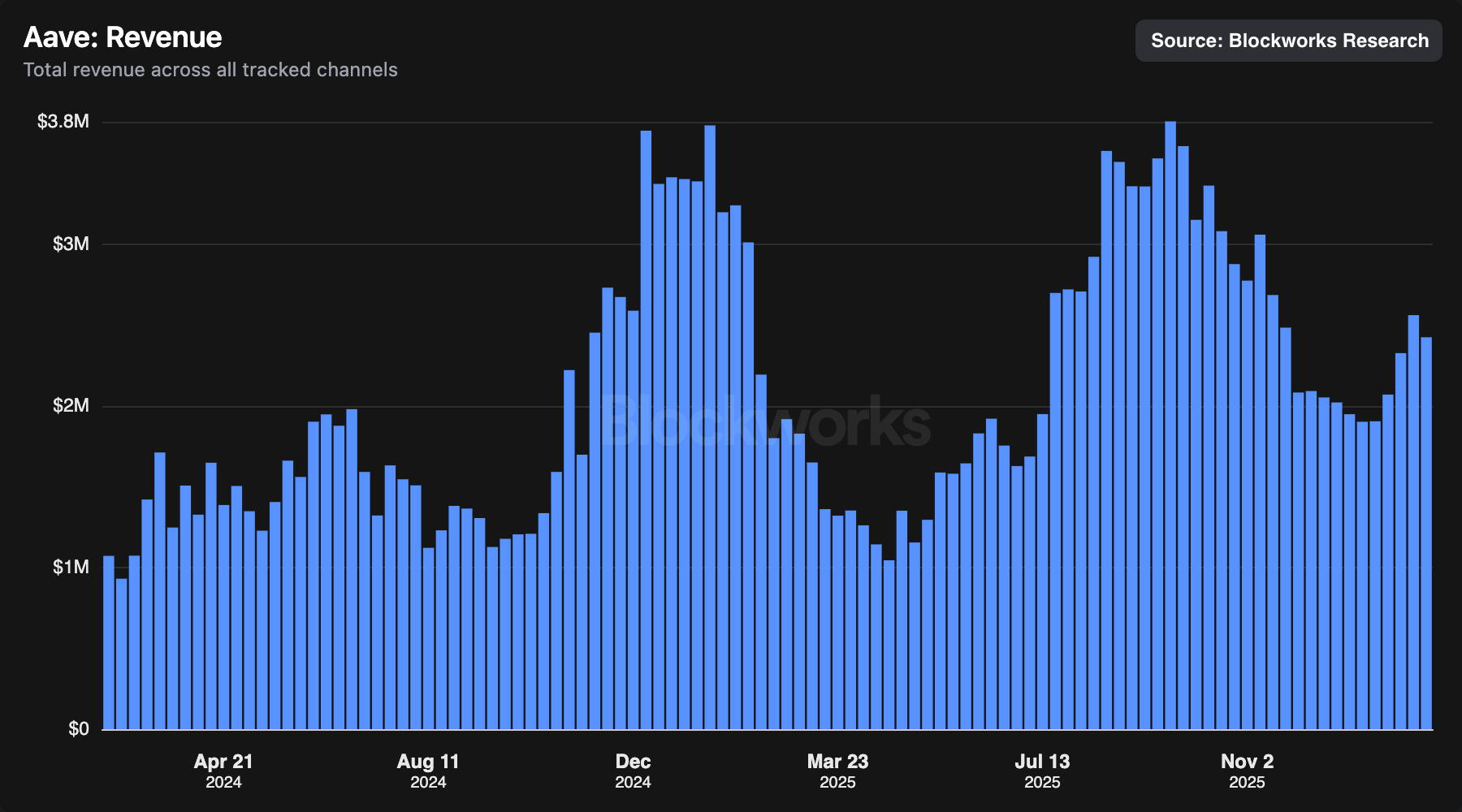Click the "Dec" x-axis date label
The image size is (1462, 812).
point(633,762)
